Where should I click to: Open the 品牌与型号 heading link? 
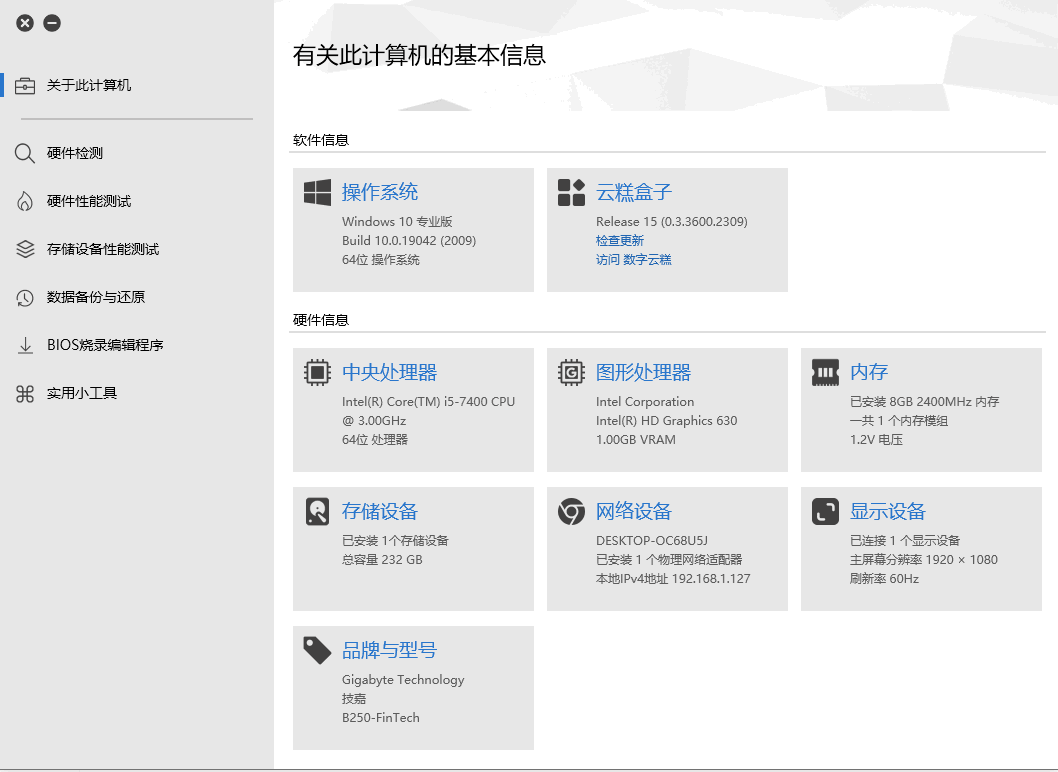click(389, 651)
